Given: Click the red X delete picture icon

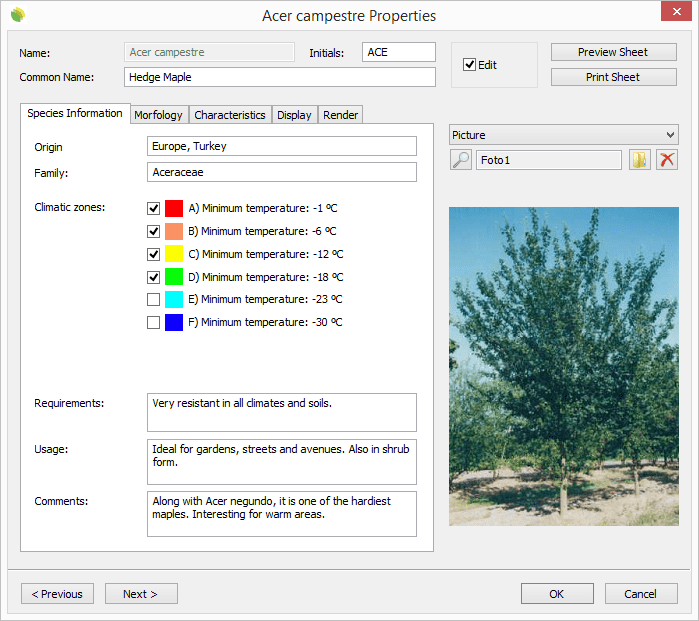Looking at the screenshot, I should (667, 160).
